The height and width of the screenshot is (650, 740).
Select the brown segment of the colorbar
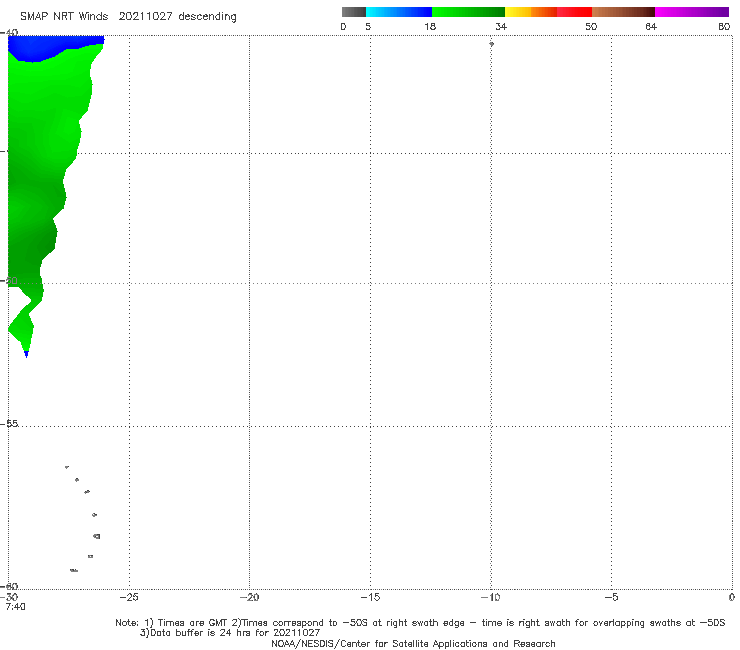pyautogui.click(x=623, y=12)
